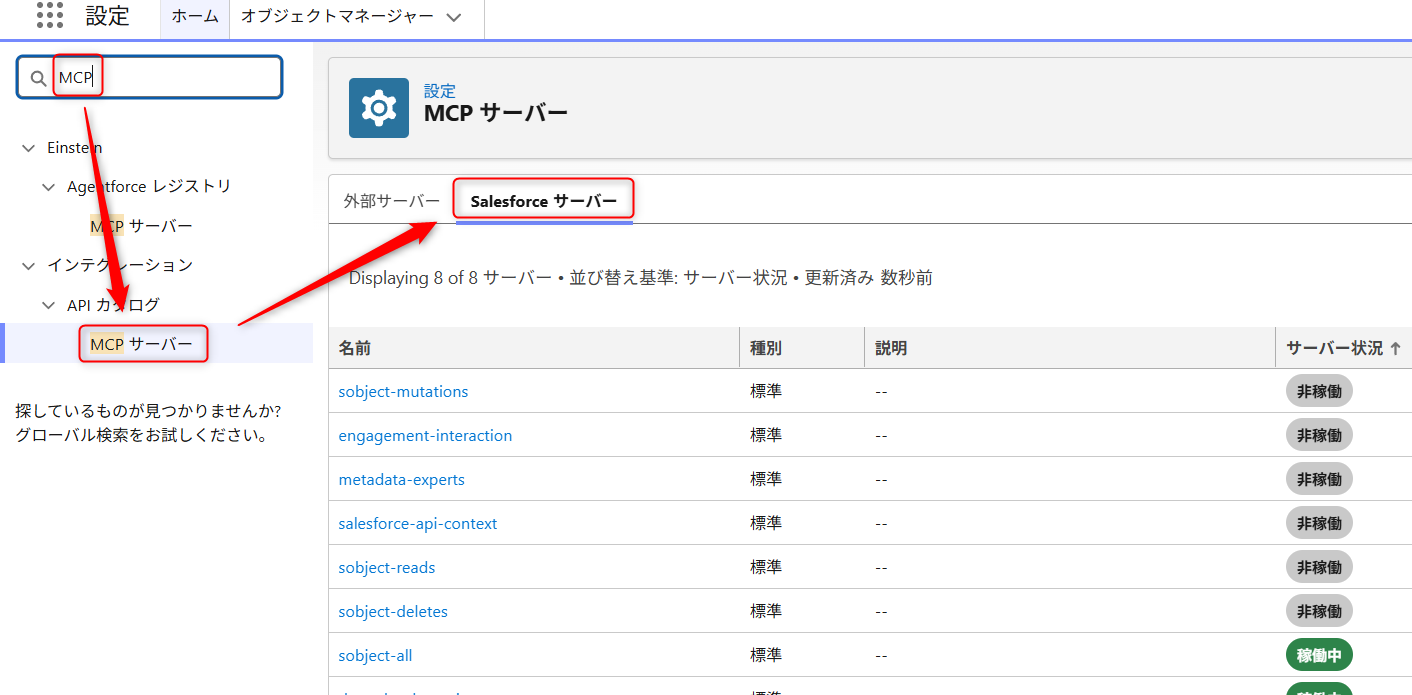Select the Salesforce サーバー tab
The image size is (1412, 695).
(544, 201)
